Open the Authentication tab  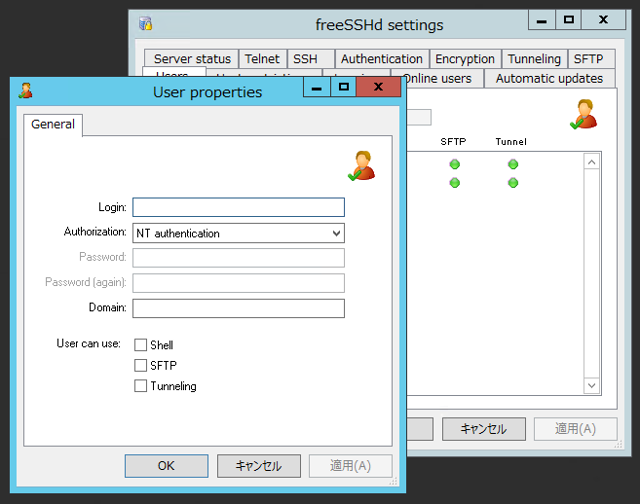382,59
